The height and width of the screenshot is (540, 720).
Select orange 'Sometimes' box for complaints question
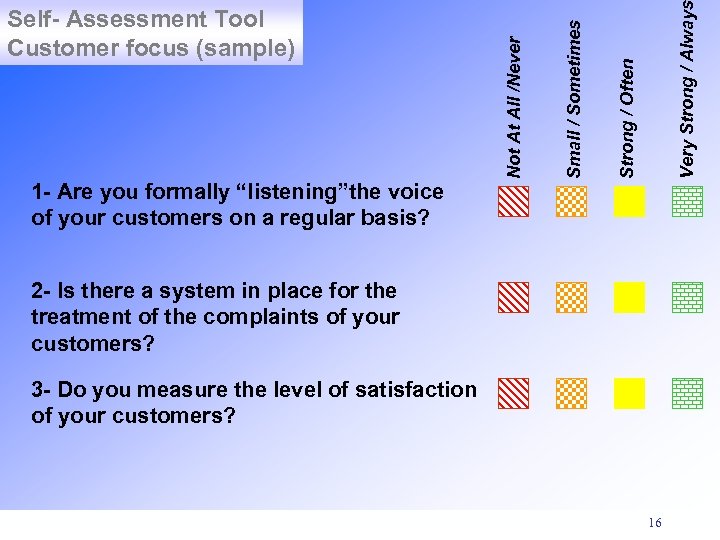point(571,298)
